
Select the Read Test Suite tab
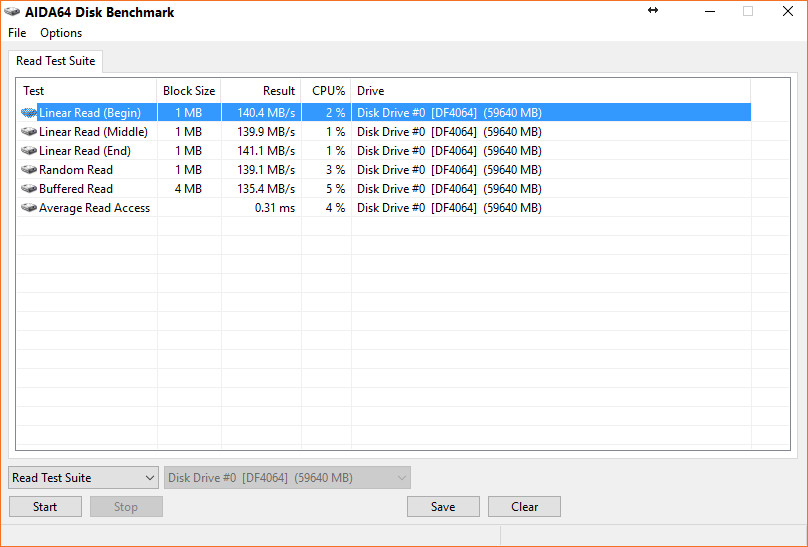pos(56,61)
